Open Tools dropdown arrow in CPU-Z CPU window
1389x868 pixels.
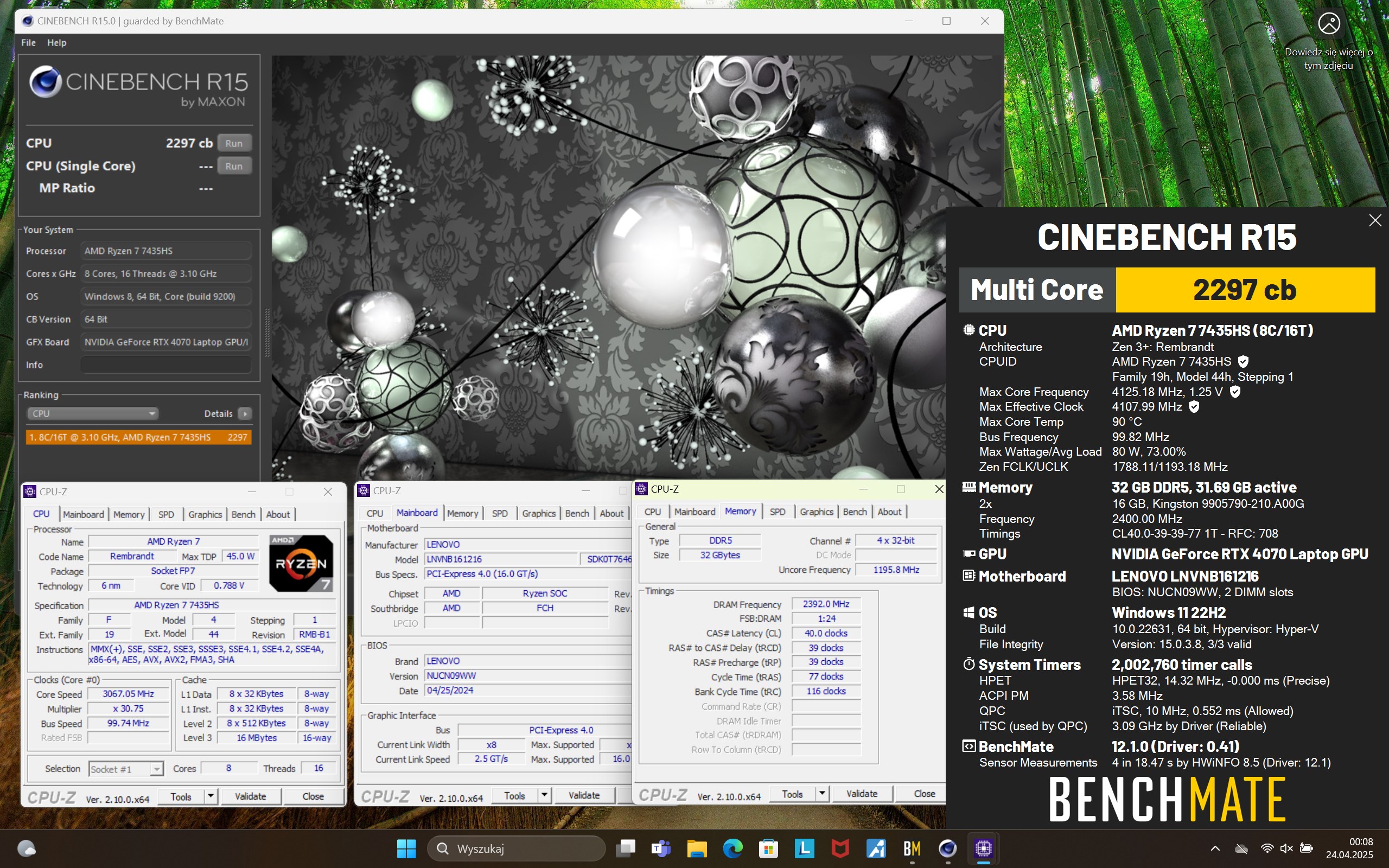point(211,796)
